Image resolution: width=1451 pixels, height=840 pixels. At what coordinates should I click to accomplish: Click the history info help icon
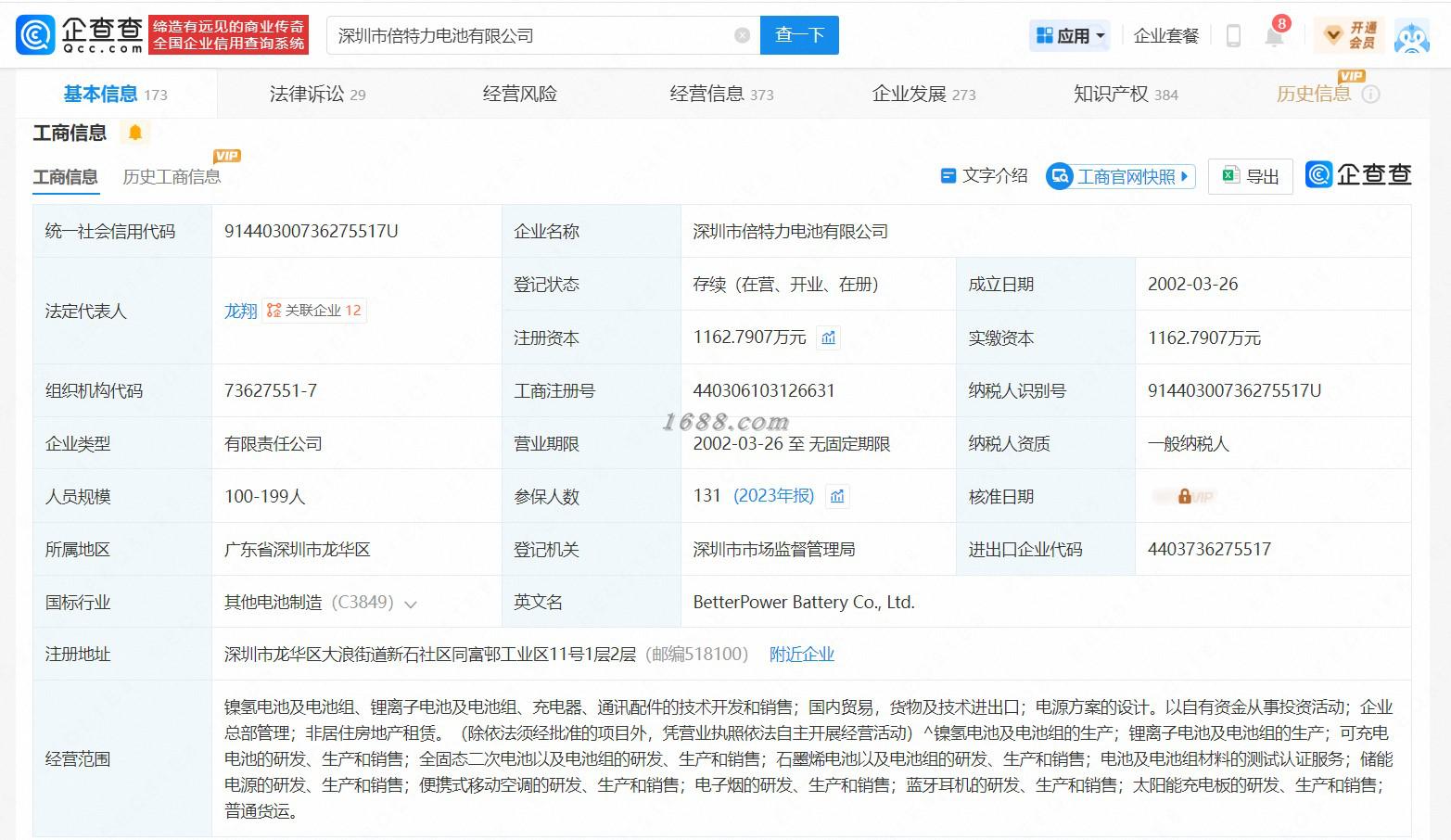[1370, 95]
